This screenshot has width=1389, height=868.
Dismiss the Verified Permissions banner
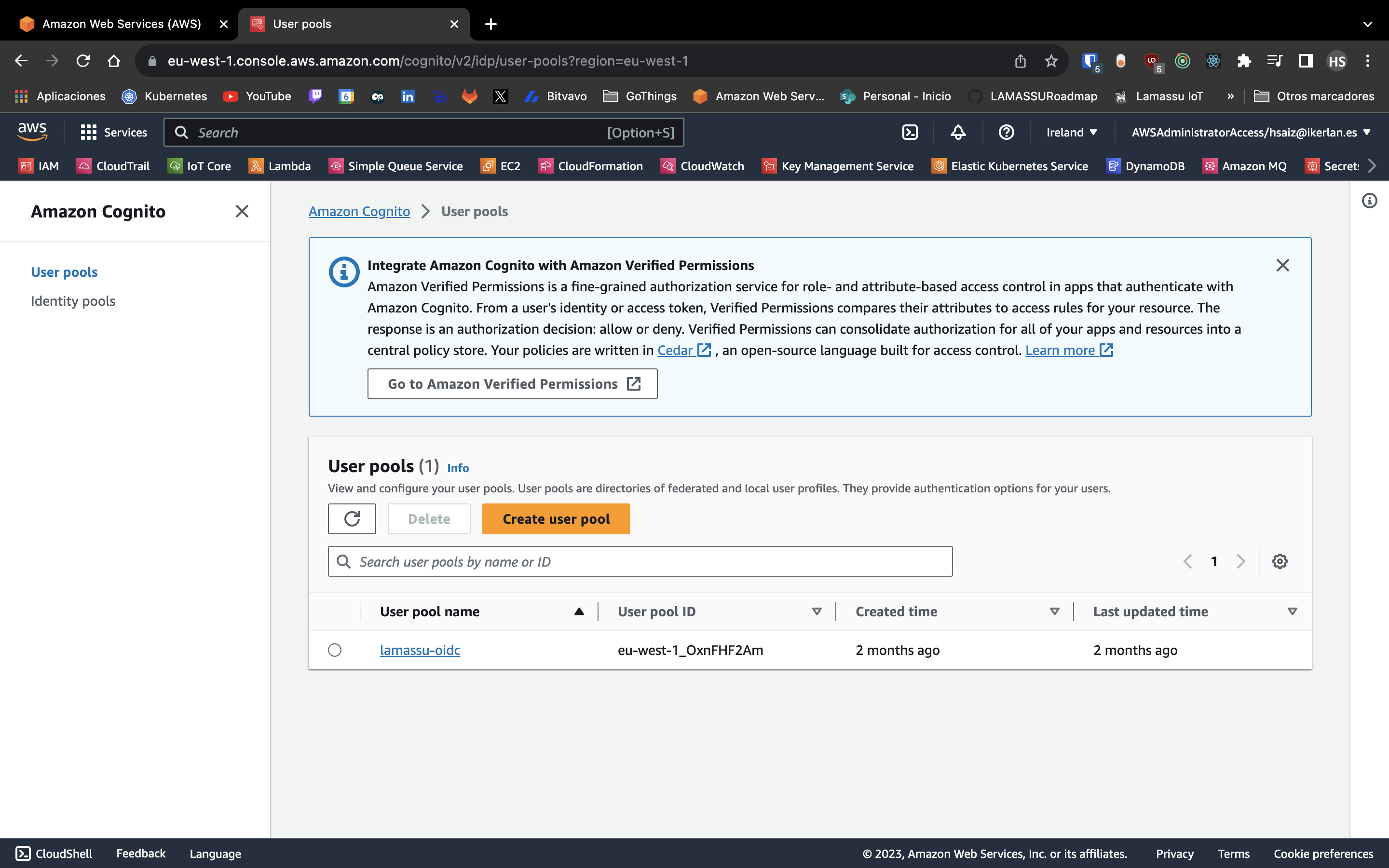(x=1283, y=265)
